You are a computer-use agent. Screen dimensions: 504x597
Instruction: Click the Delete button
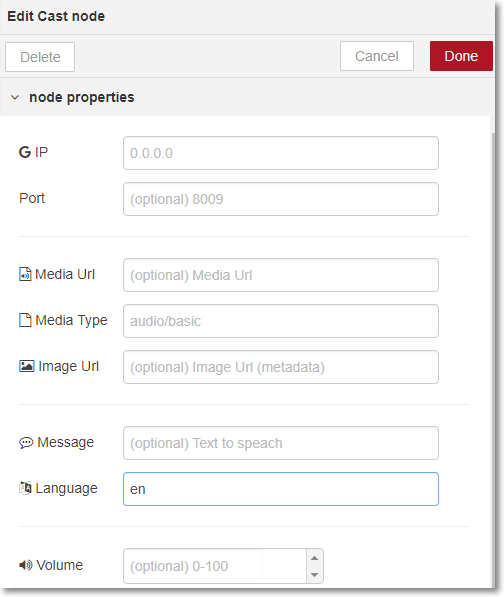pyautogui.click(x=40, y=57)
